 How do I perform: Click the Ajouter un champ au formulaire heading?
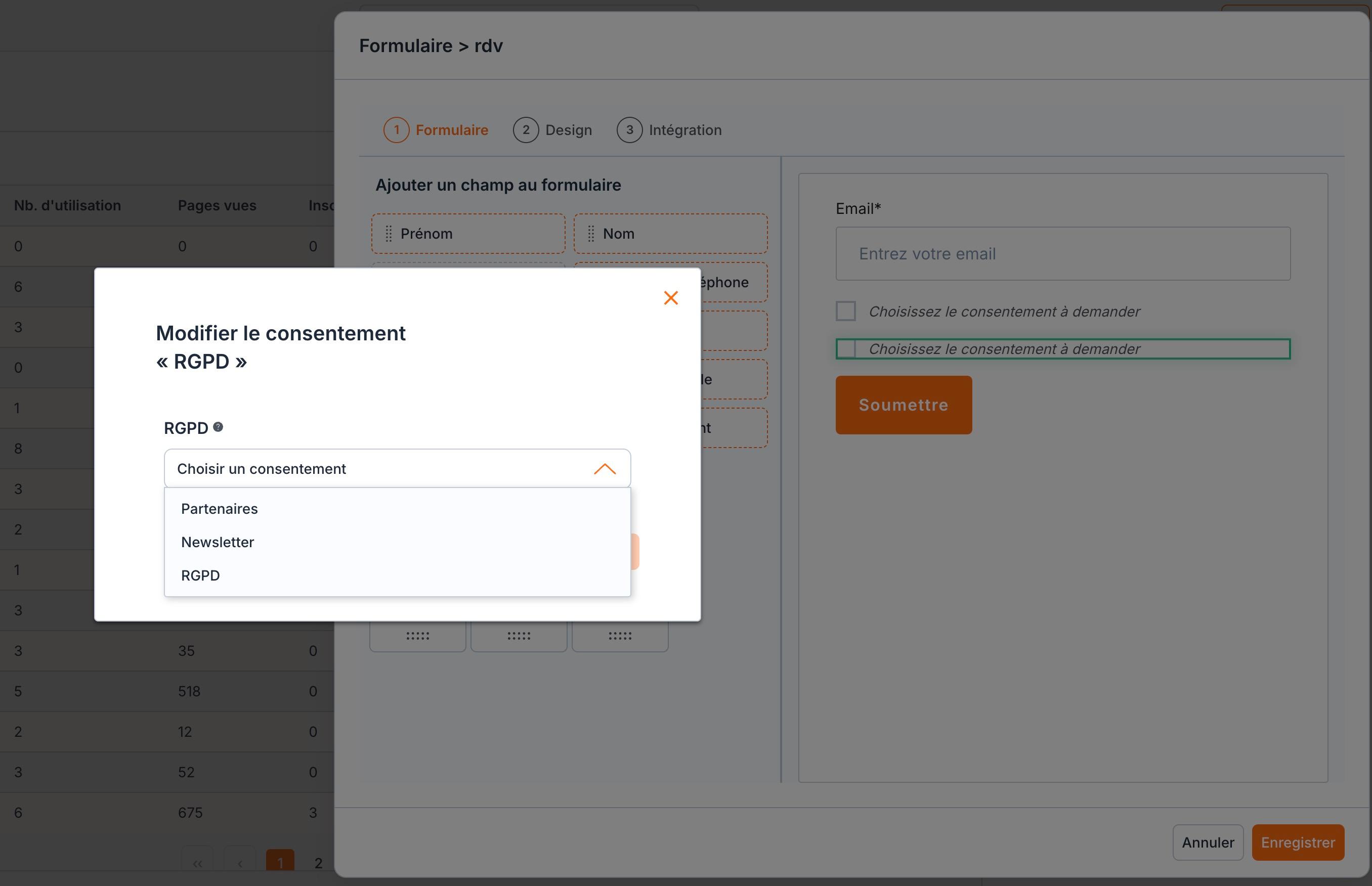tap(498, 185)
